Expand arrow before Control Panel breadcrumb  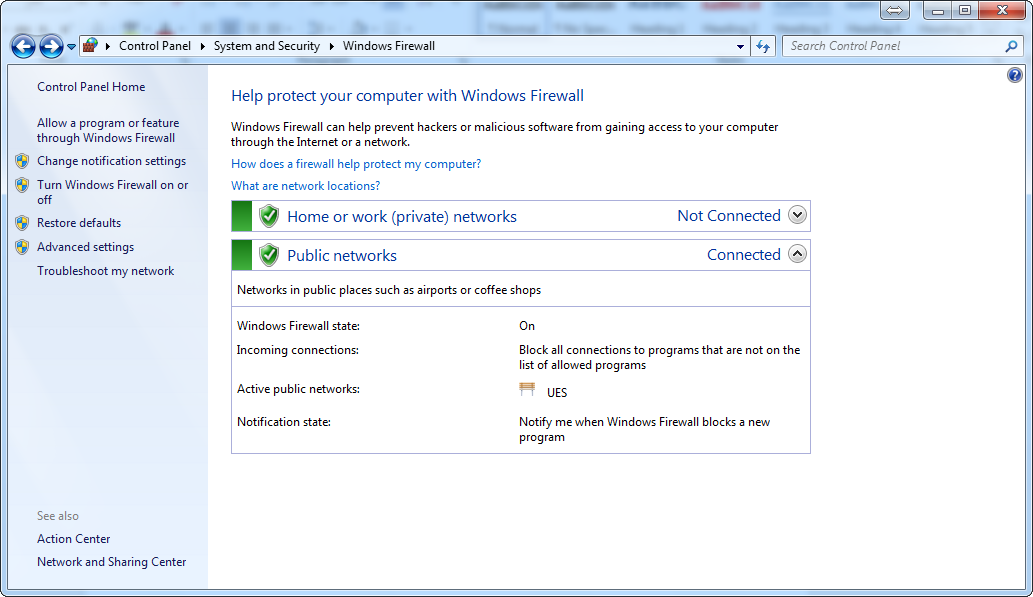click(108, 46)
